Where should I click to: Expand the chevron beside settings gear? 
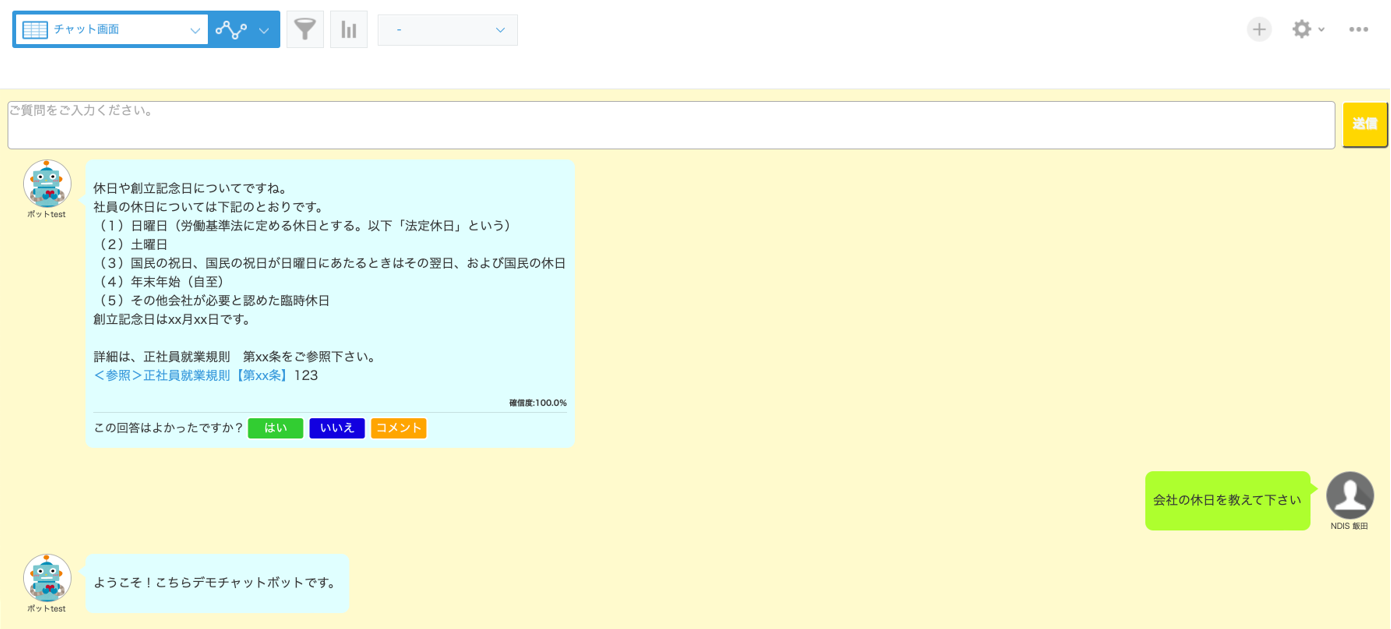tap(1322, 30)
